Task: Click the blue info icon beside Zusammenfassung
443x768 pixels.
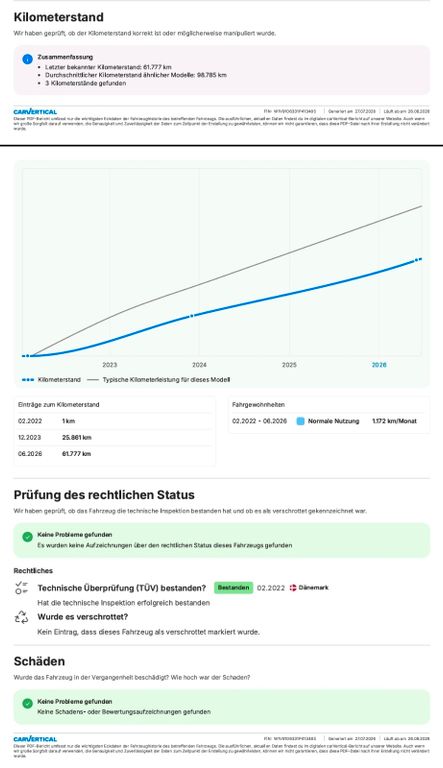Action: click(x=27, y=59)
